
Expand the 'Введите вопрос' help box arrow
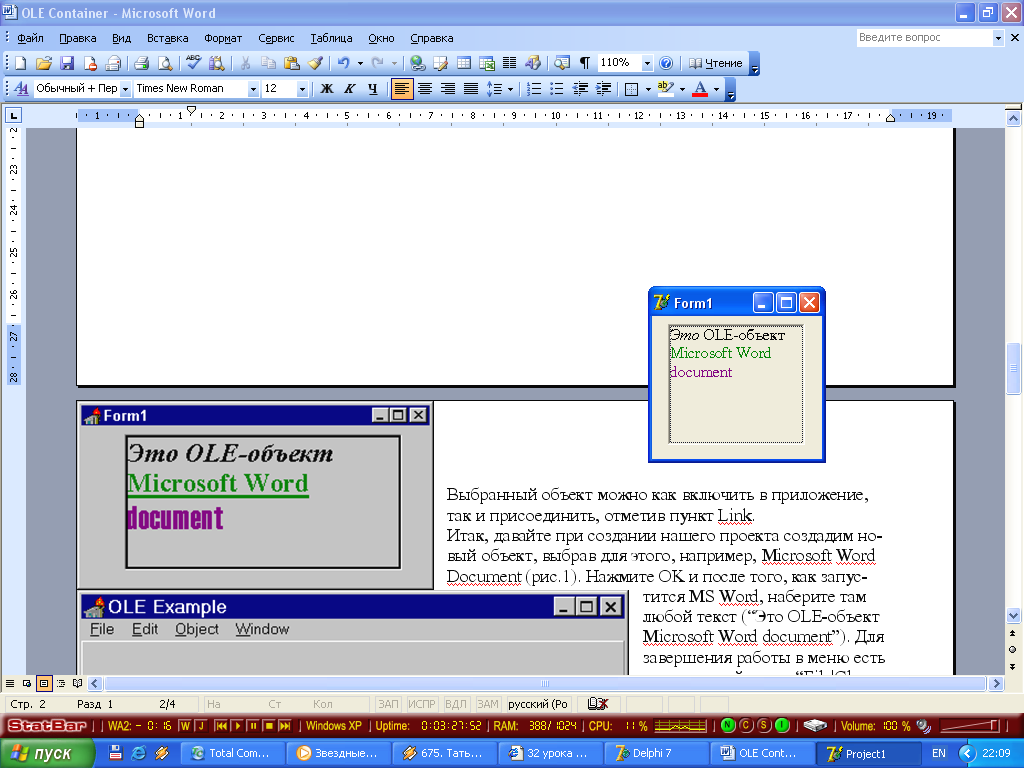998,38
